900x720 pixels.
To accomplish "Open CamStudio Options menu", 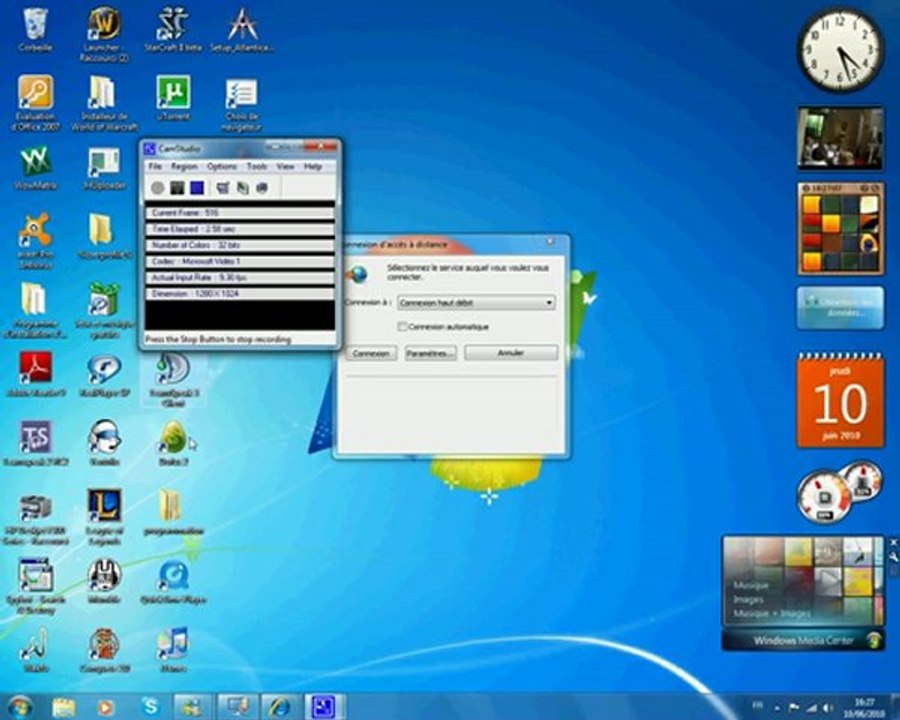I will pyautogui.click(x=222, y=167).
